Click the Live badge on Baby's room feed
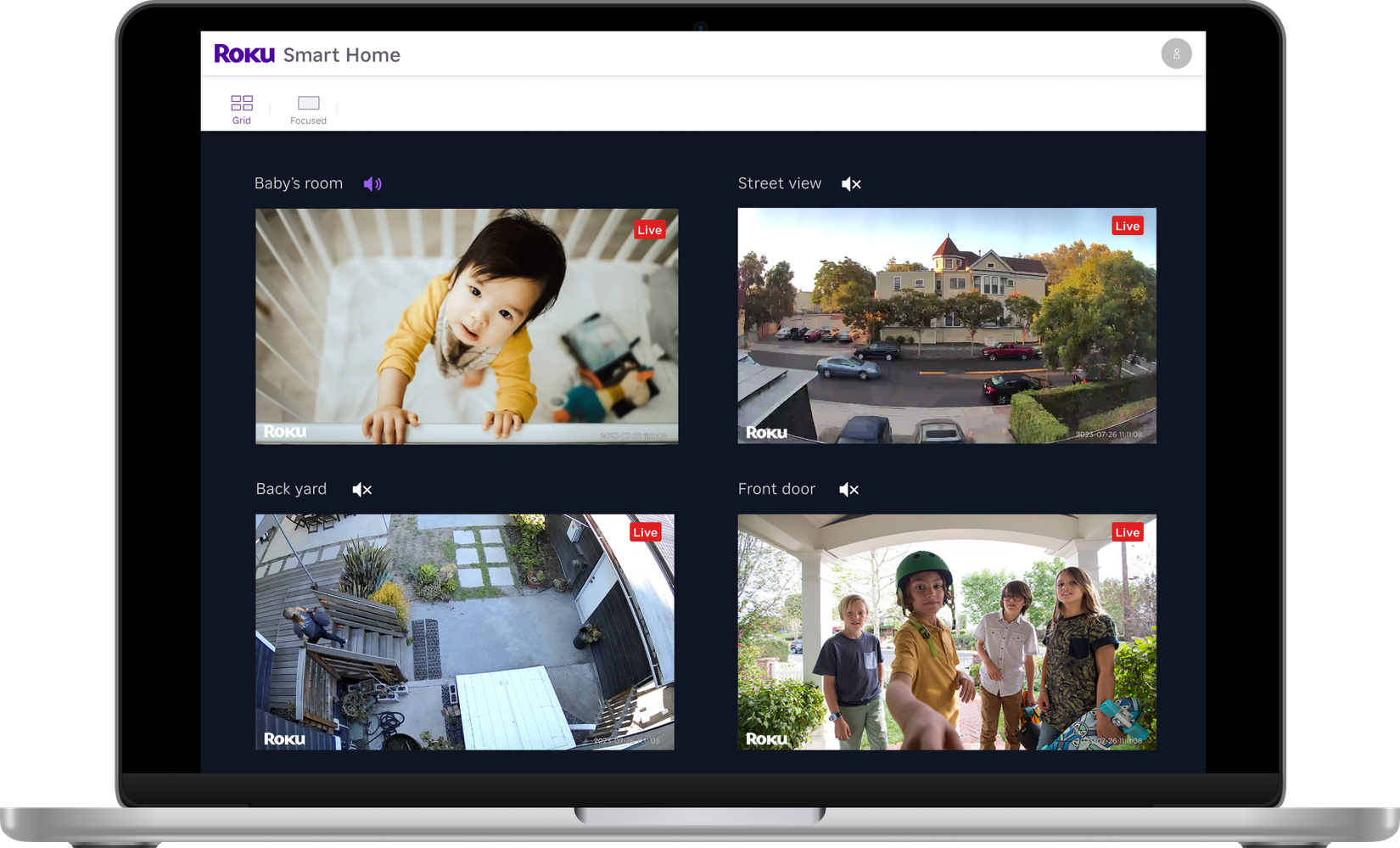The image size is (1400, 848). 650,229
